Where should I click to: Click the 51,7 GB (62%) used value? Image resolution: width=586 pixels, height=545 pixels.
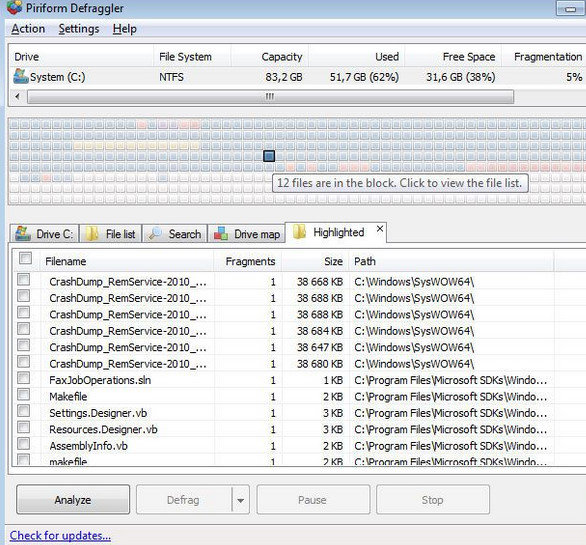(364, 77)
